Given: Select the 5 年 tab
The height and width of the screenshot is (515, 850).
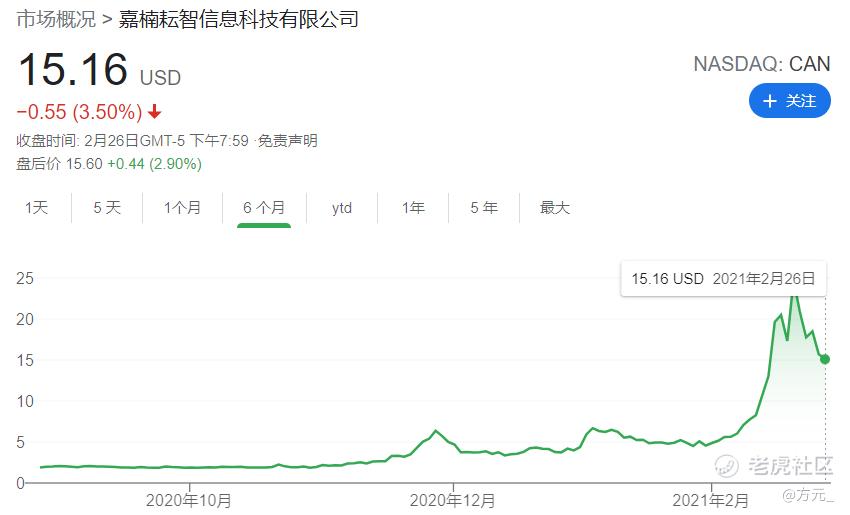Looking at the screenshot, I should coord(484,208).
